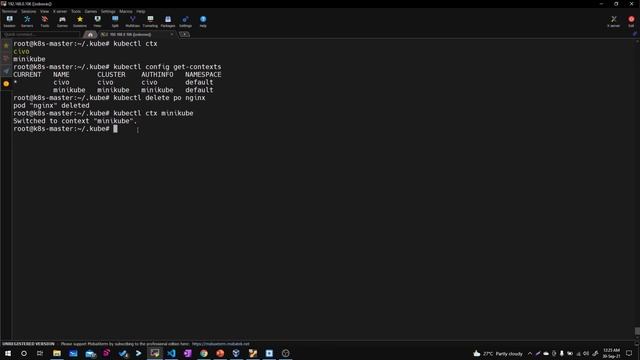Open Windows search circle on taskbar
This screenshot has width=640, height=360.
coord(24,353)
